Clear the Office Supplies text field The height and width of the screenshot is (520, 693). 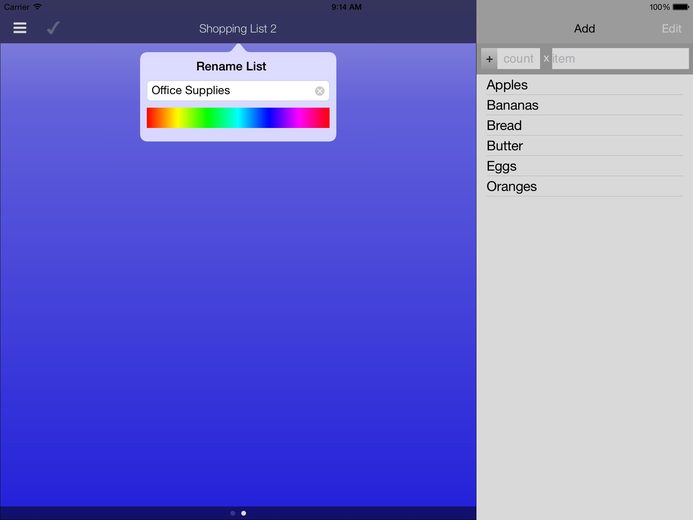[320, 91]
